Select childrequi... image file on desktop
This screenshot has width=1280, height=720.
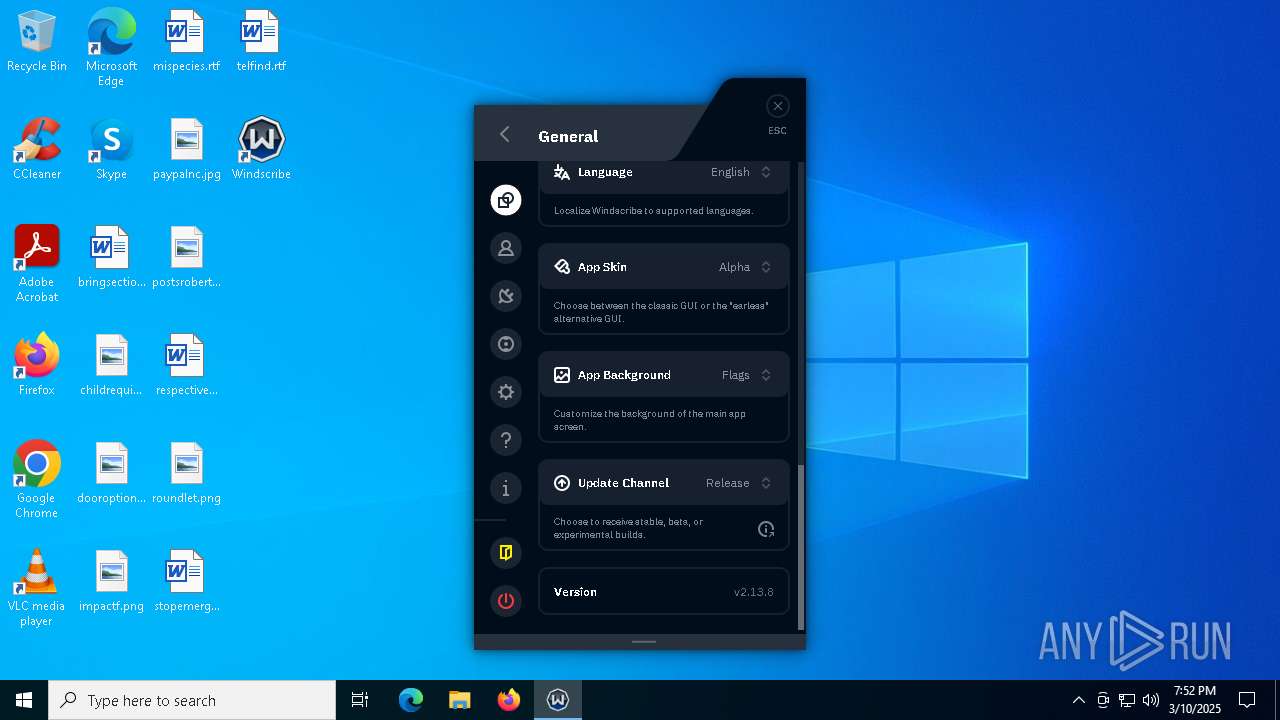tap(111, 366)
